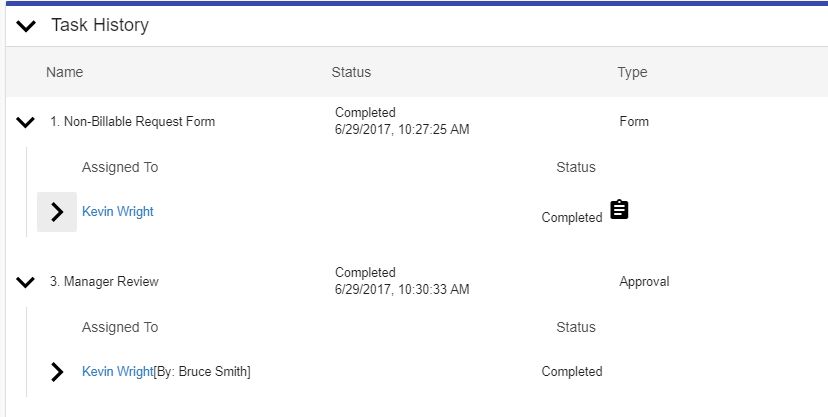
Task: Expand Kevin Wright [By: Bruce Smith] details
Action: pos(57,372)
